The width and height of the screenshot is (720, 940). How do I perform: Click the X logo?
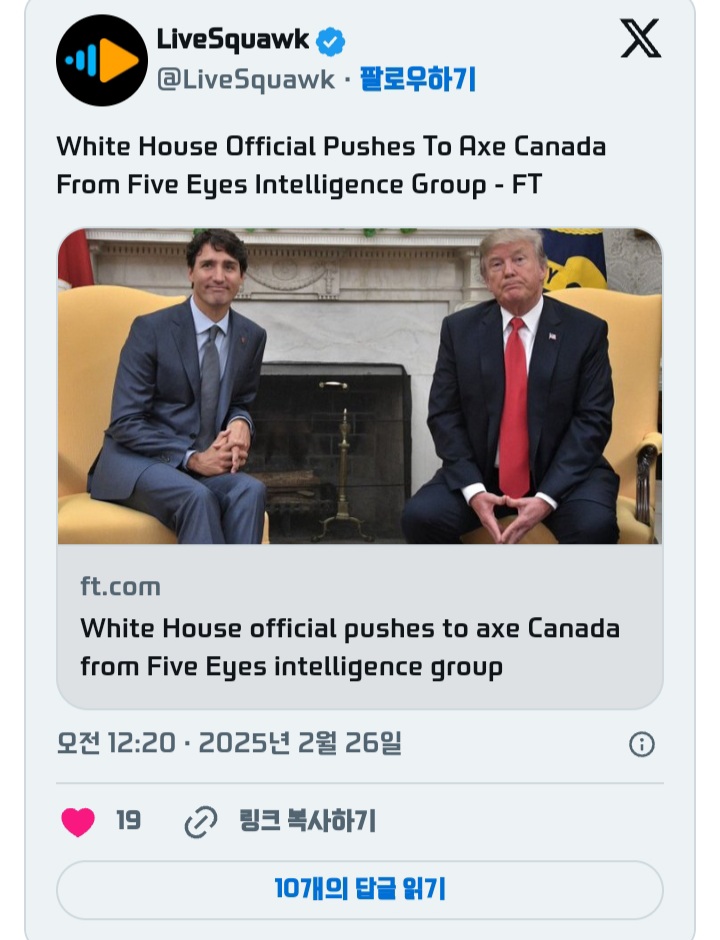coord(640,39)
